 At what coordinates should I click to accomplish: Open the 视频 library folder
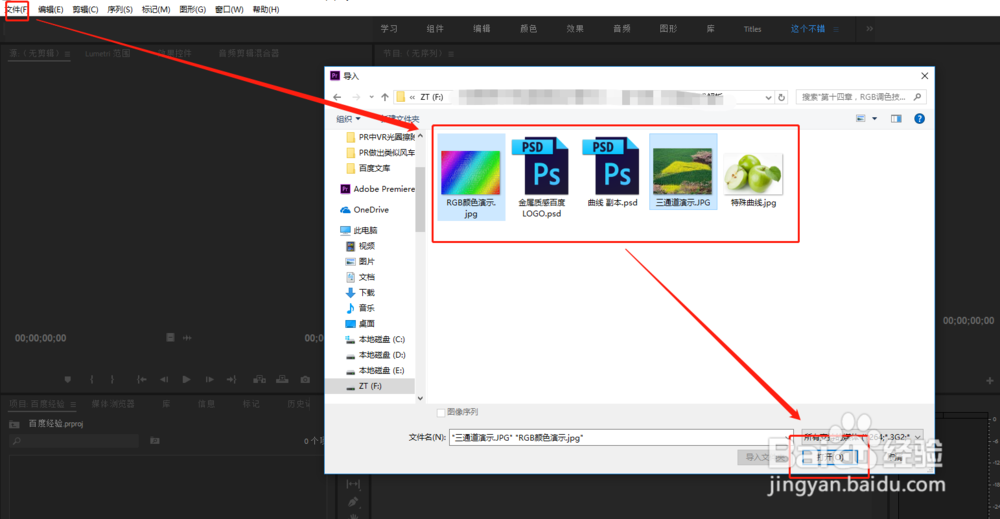tap(360, 246)
